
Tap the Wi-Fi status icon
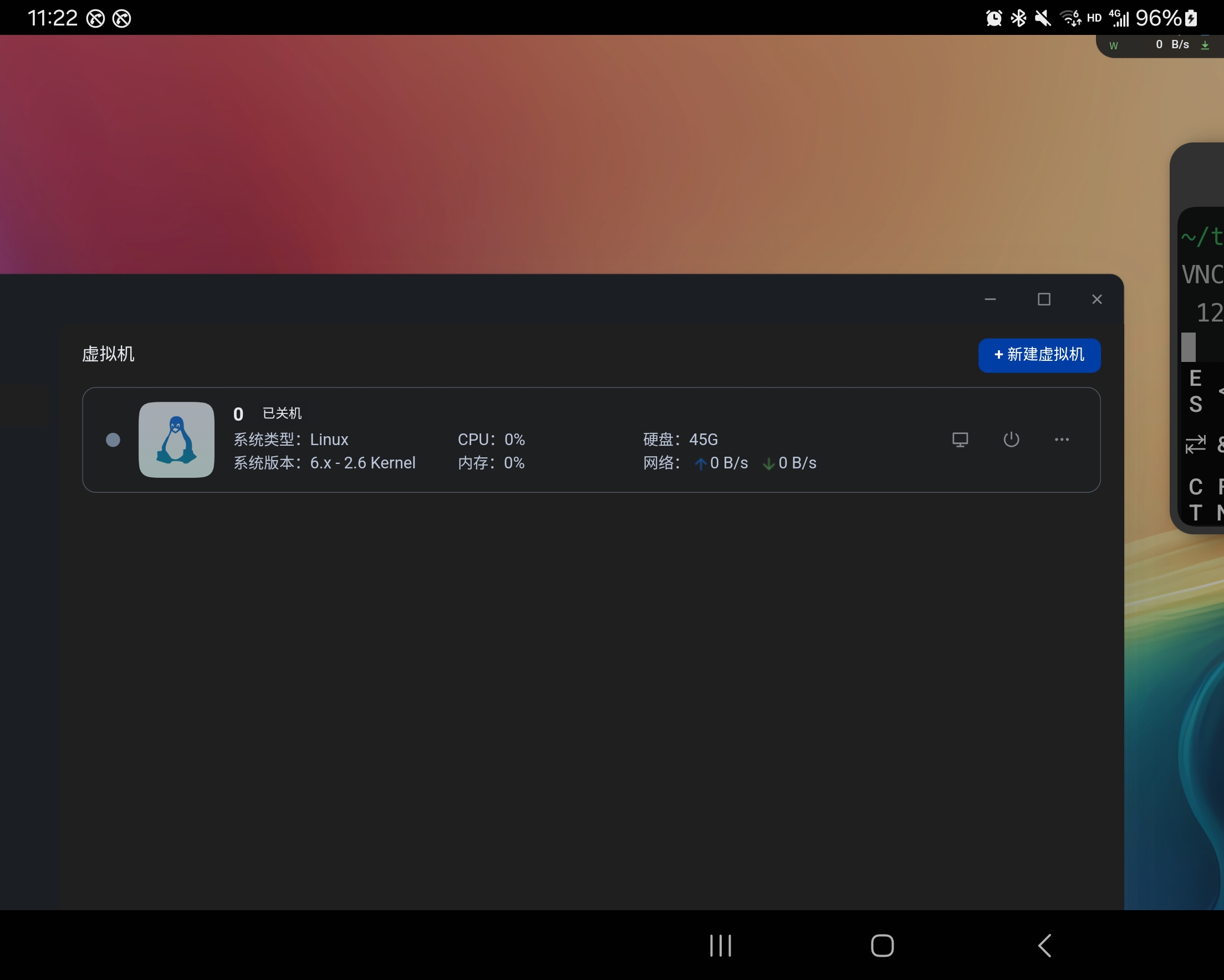pyautogui.click(x=1070, y=18)
